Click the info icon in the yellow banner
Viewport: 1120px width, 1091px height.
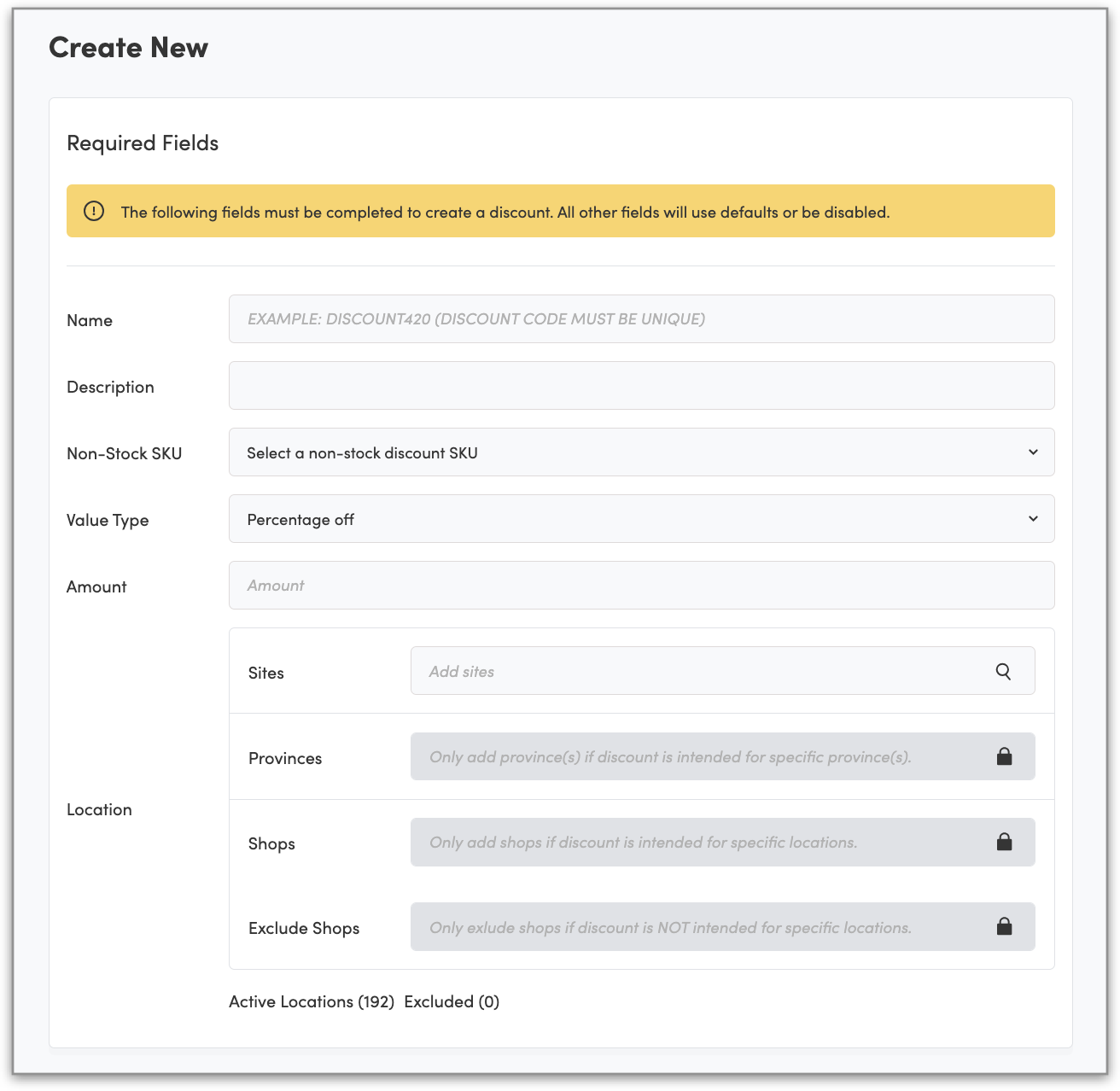click(x=94, y=211)
